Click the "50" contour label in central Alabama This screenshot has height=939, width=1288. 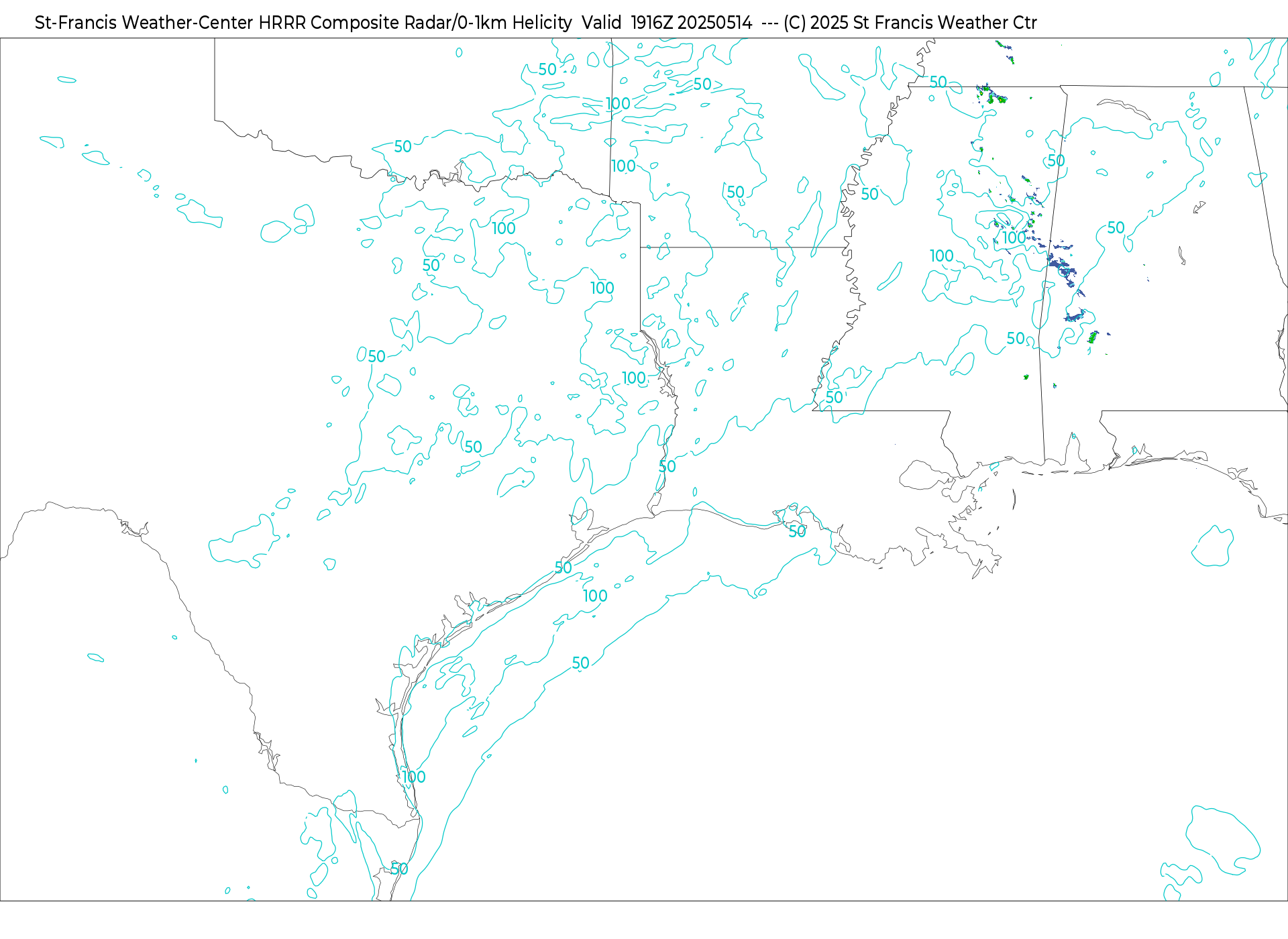[x=1116, y=227]
